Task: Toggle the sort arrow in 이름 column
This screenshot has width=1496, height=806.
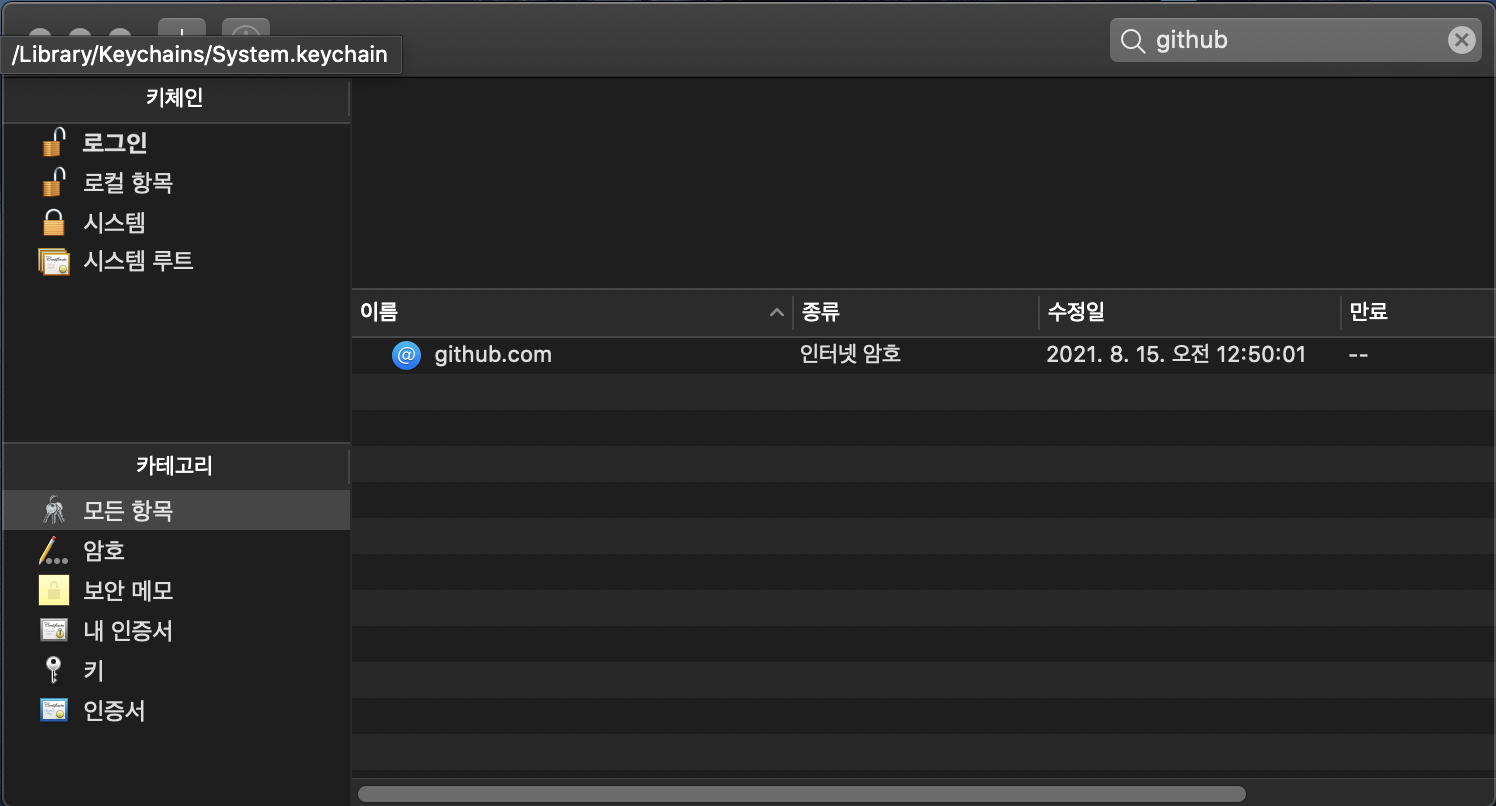Action: [776, 313]
